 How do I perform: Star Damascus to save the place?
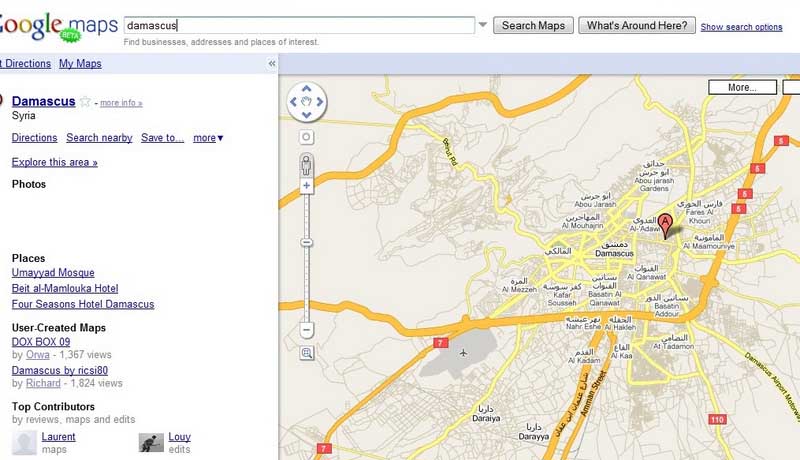[85, 102]
